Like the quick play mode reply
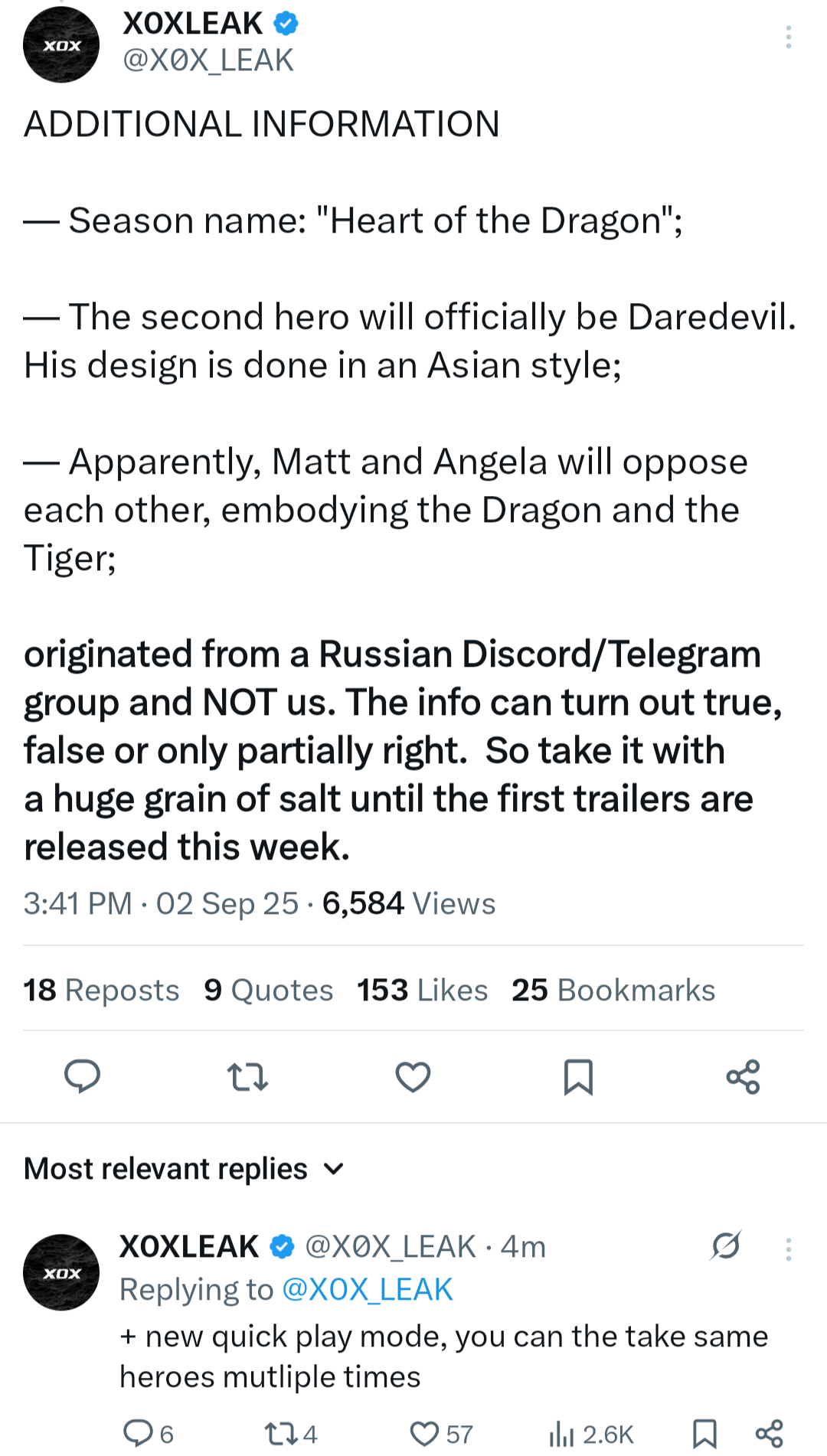 coord(424,1433)
